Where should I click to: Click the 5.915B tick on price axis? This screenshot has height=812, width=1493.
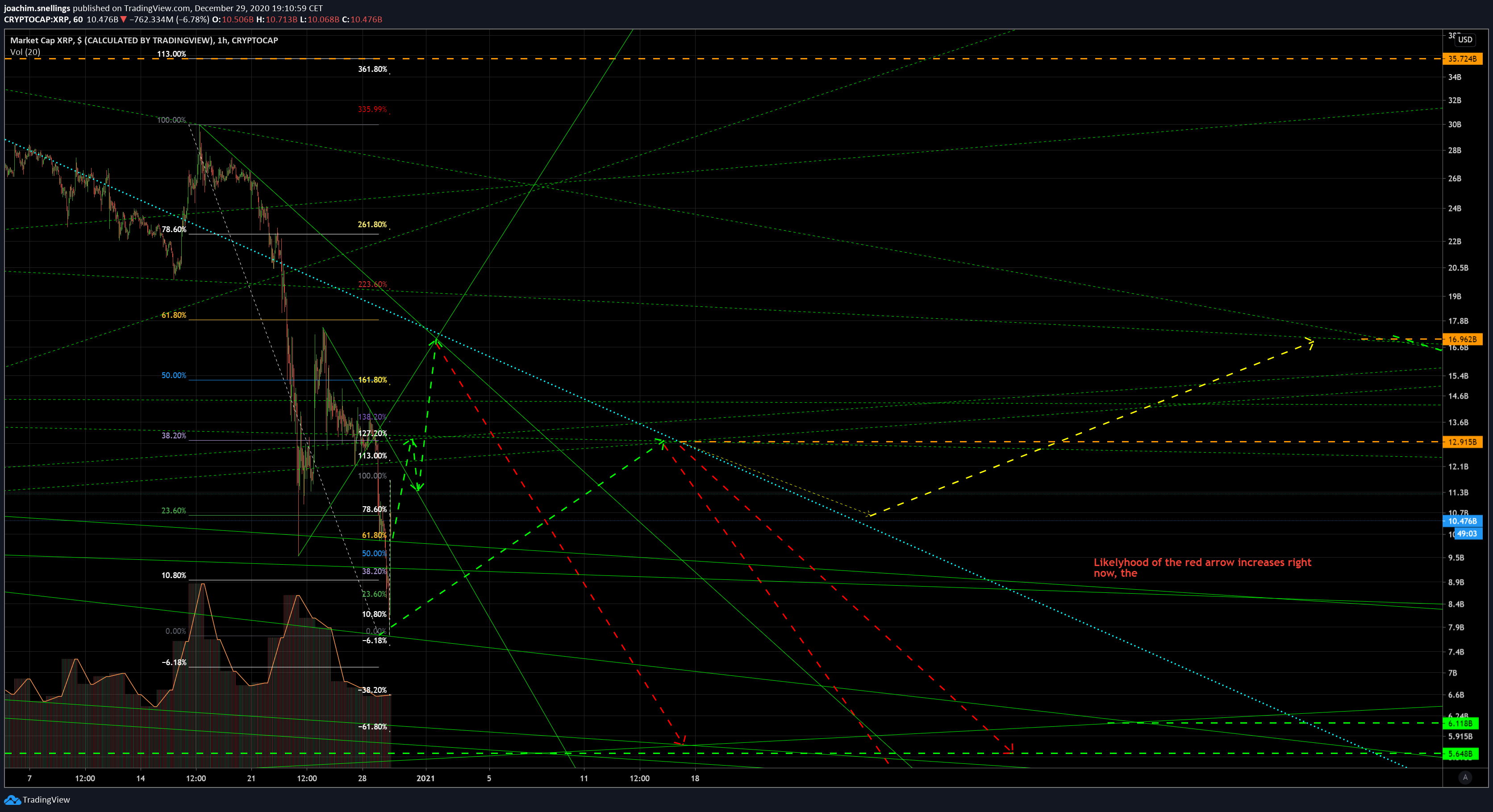(x=1460, y=737)
